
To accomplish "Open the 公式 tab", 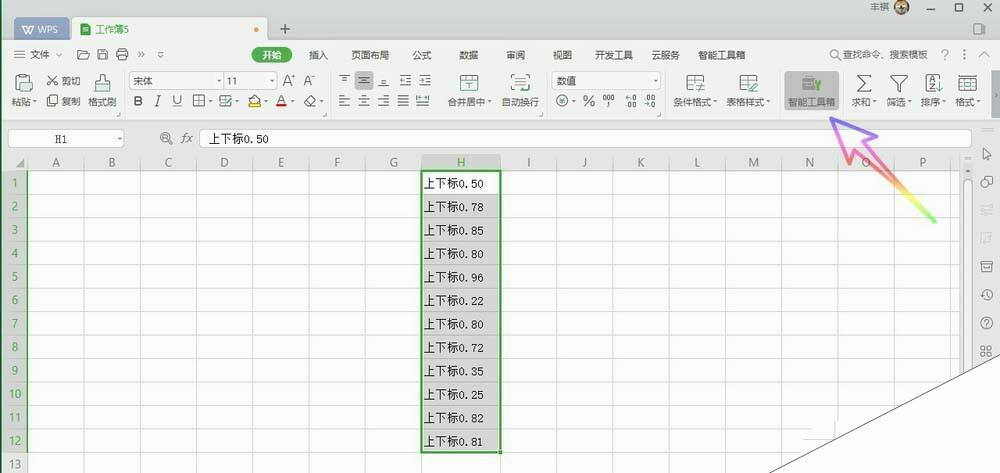I will pos(422,55).
